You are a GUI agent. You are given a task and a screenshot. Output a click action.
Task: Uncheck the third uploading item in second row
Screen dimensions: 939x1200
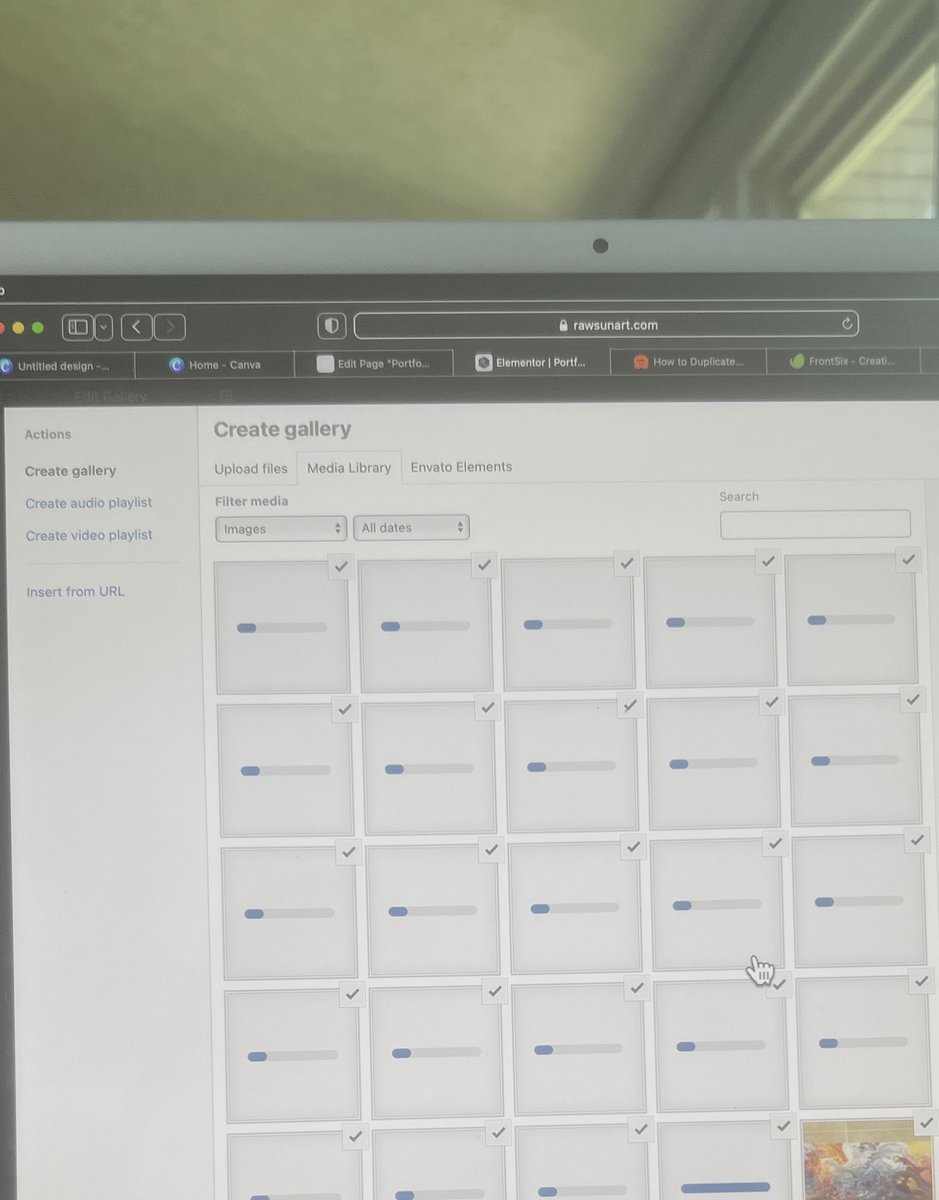630,705
